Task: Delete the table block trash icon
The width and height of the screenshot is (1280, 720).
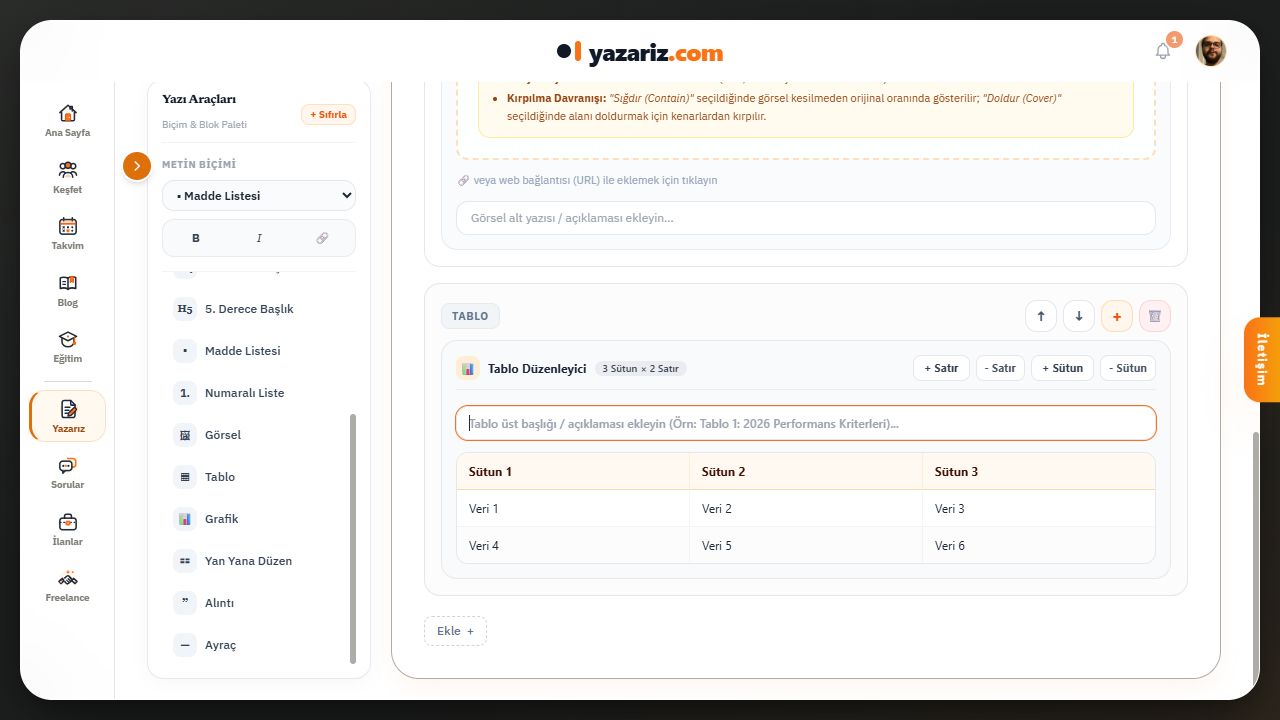Action: tap(1155, 316)
